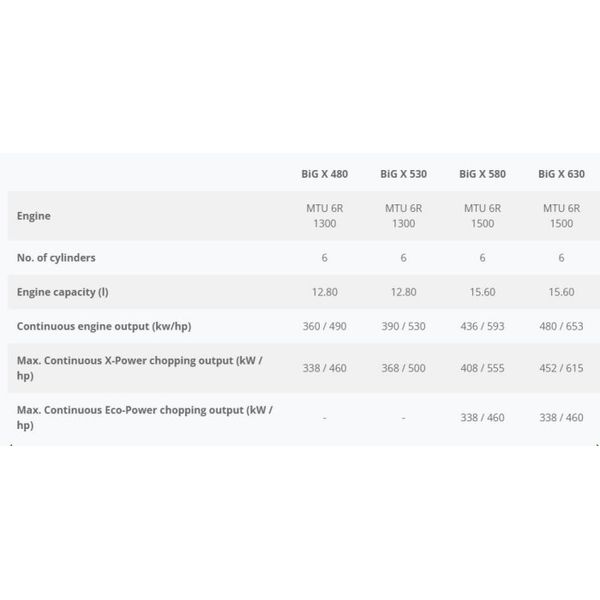Click the Engine row label
Viewport: 600px width, 600px height.
coord(34,216)
